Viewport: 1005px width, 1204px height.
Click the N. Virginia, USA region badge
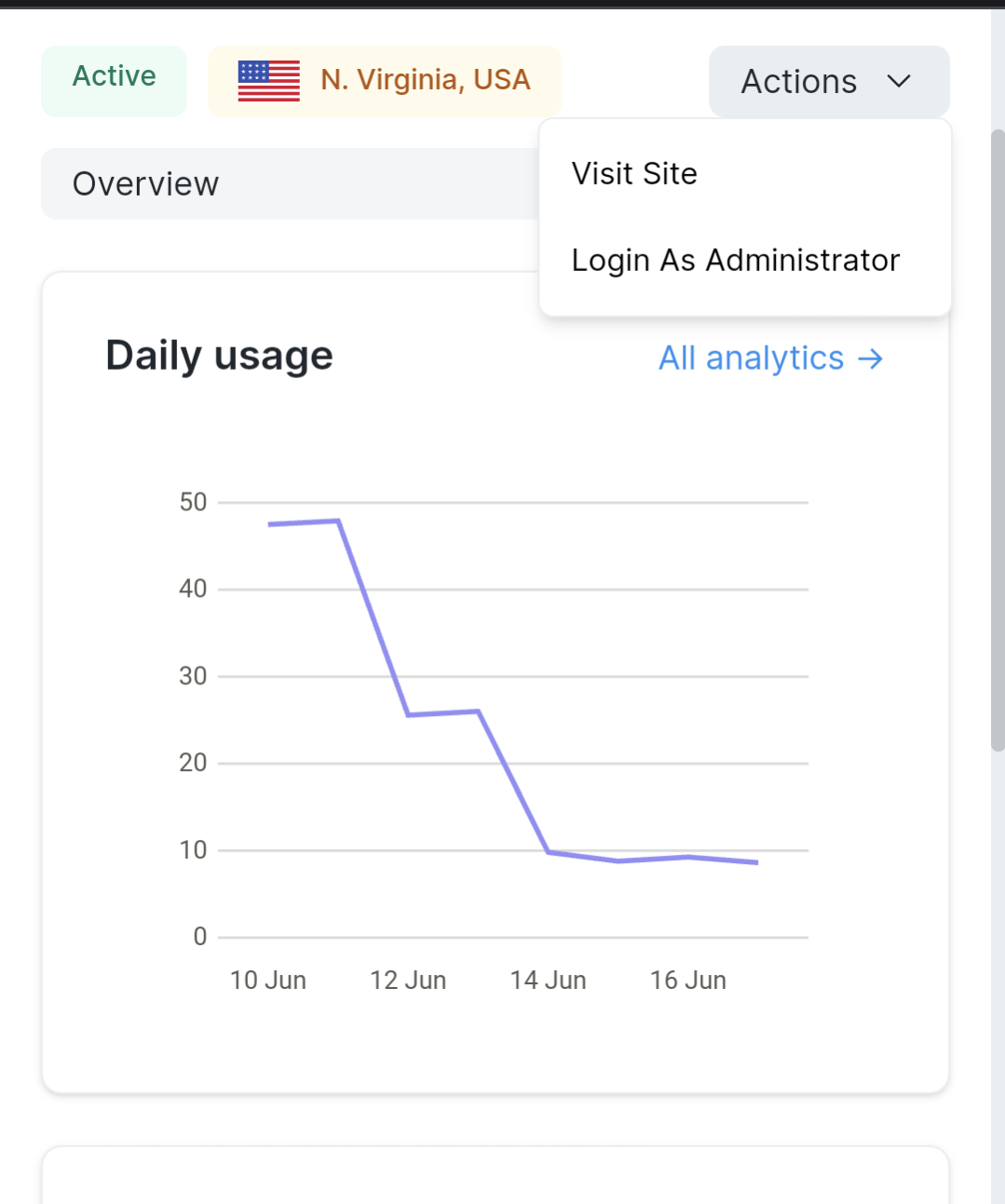pos(385,82)
